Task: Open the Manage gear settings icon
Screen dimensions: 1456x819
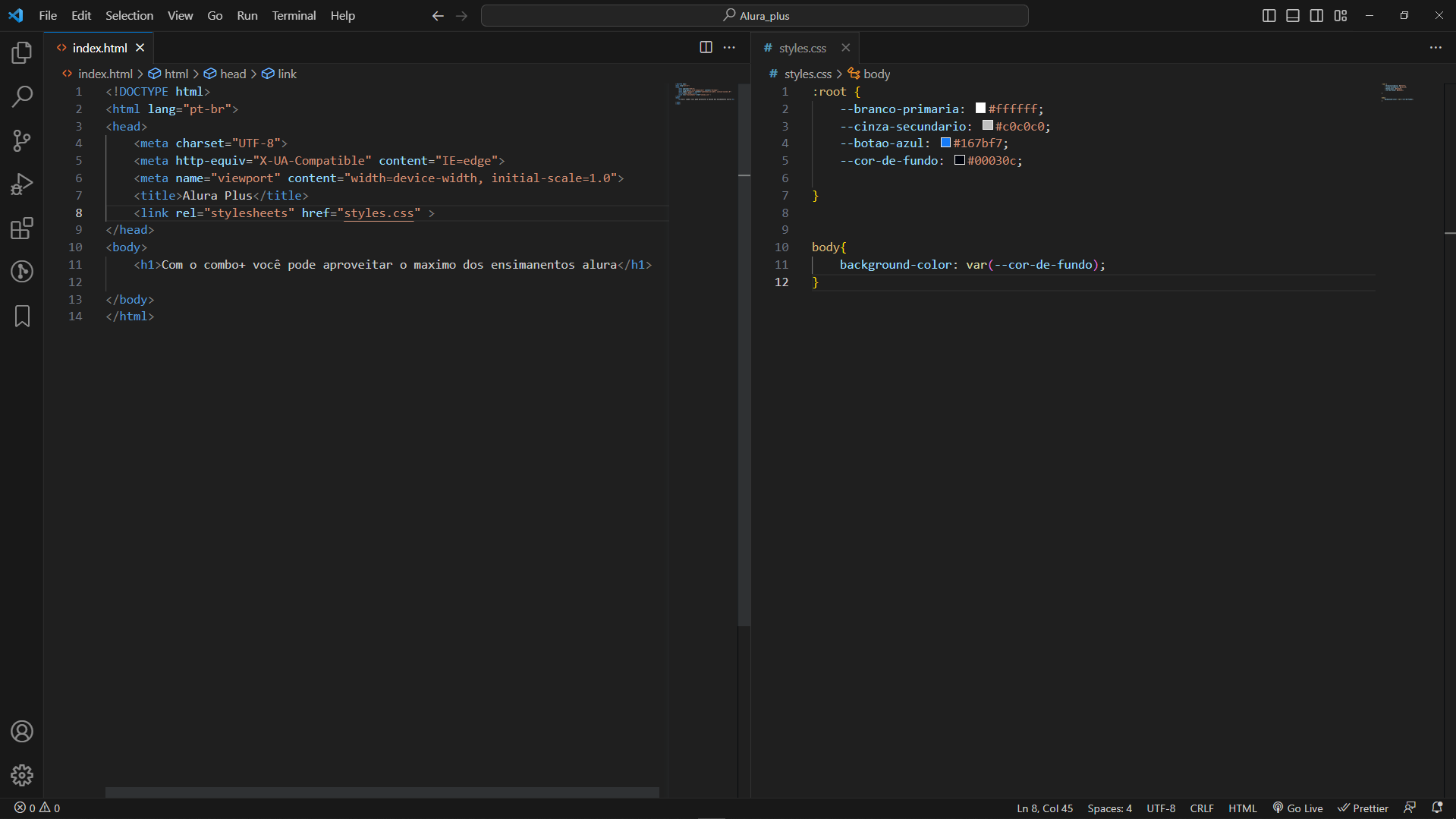Action: coord(22,775)
